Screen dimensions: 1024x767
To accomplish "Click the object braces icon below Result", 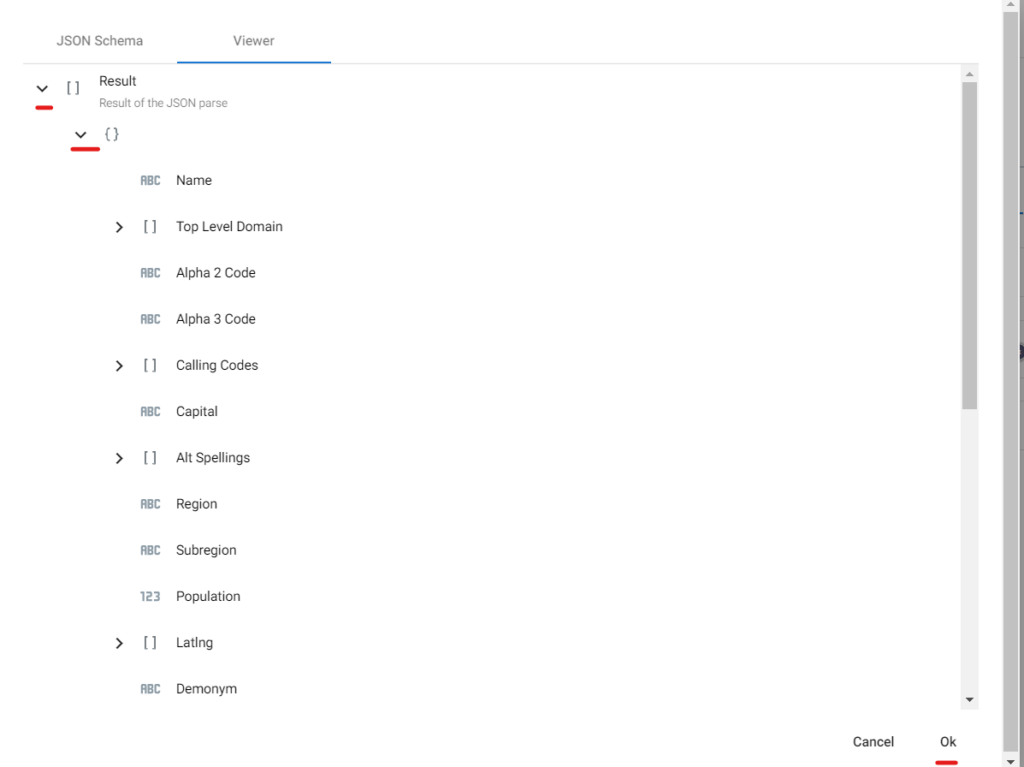I will (x=111, y=133).
